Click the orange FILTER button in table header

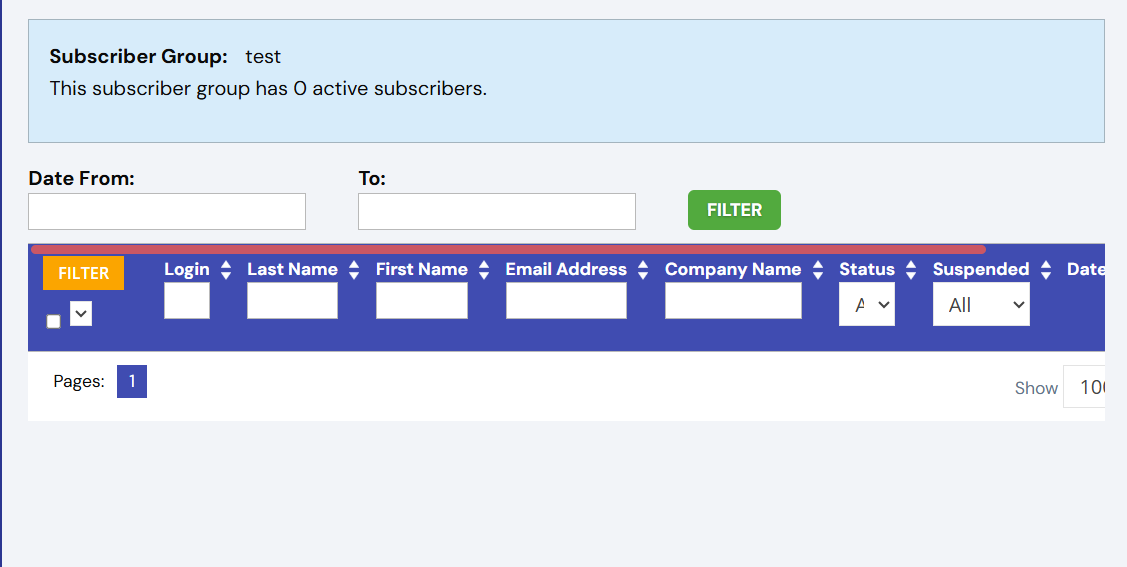83,273
